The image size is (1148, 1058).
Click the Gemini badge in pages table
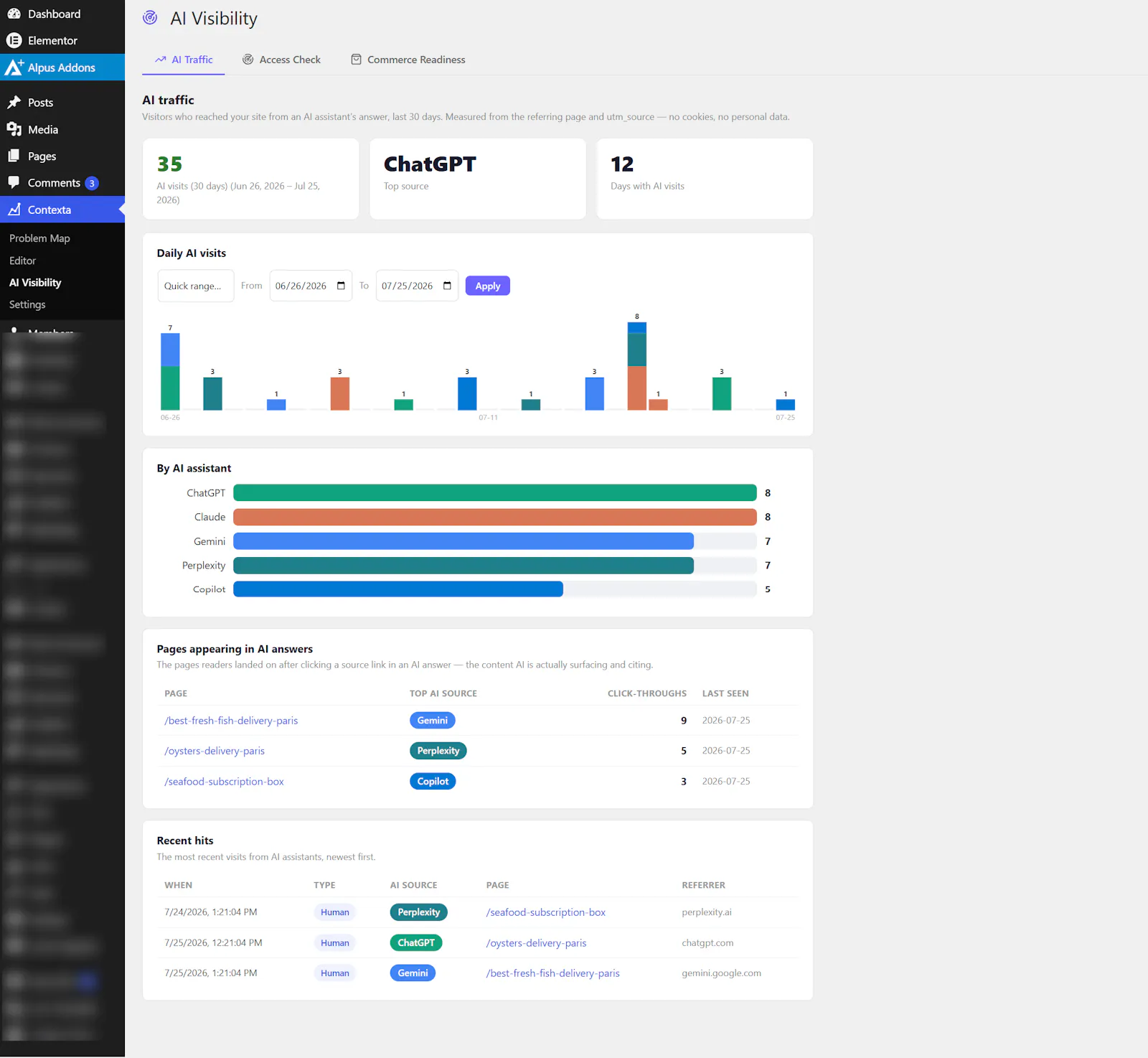coord(433,721)
